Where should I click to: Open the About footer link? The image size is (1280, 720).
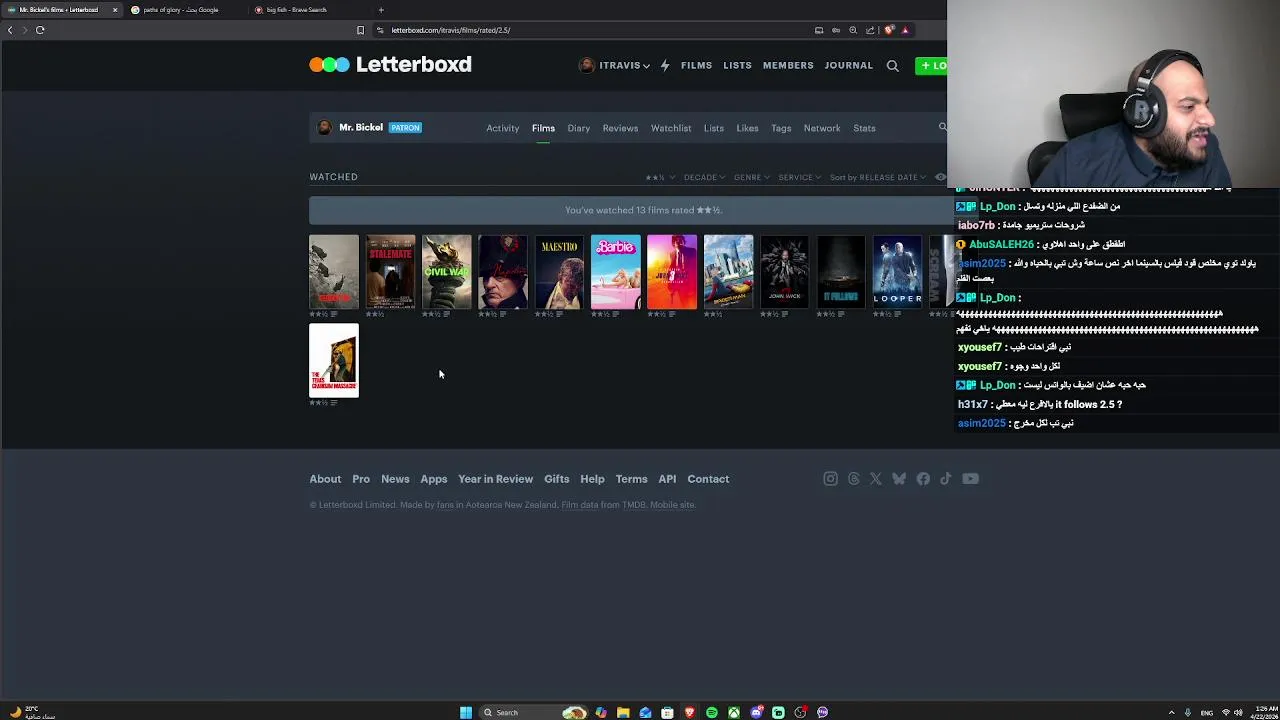tap(325, 479)
